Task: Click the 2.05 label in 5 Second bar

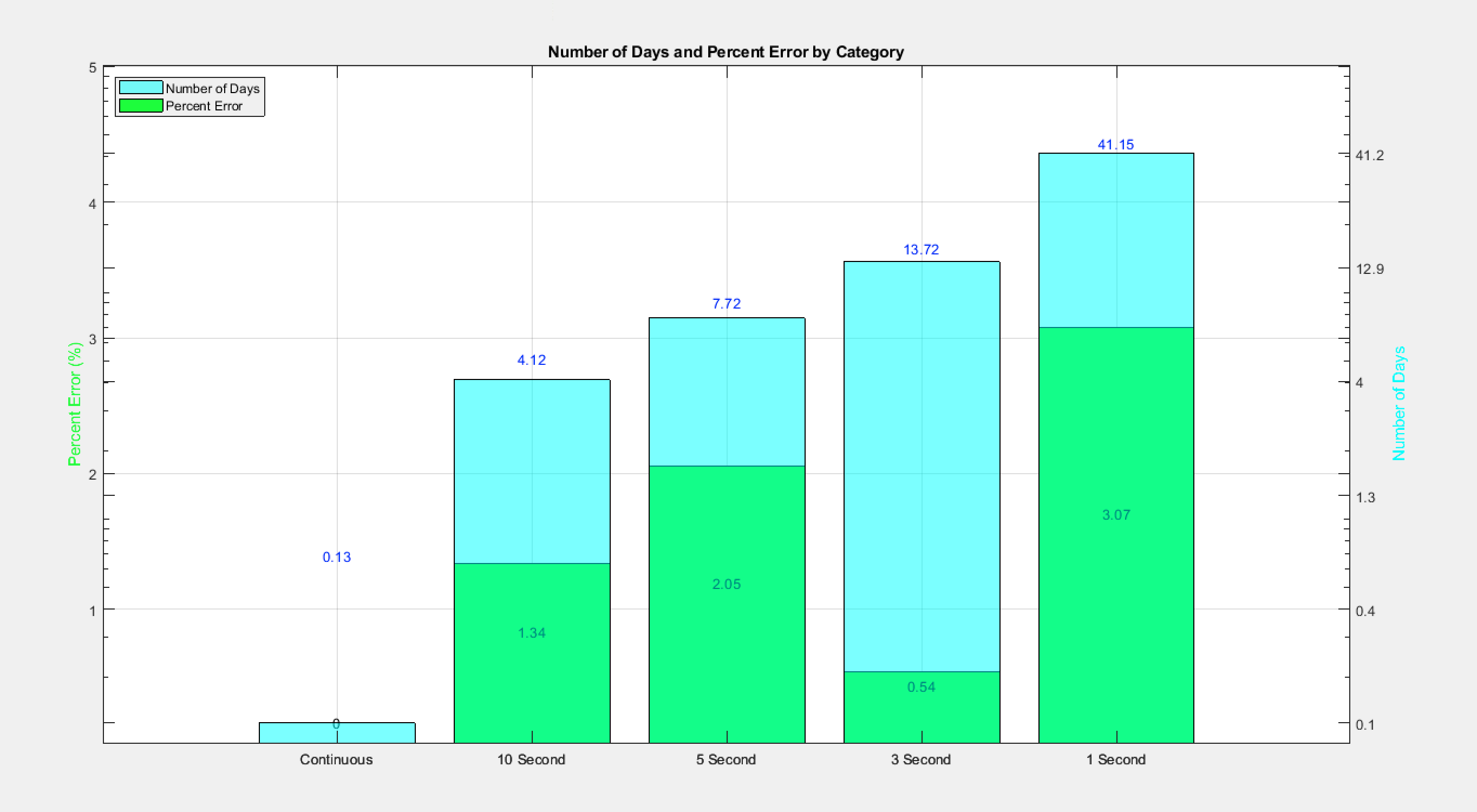Action: click(727, 584)
